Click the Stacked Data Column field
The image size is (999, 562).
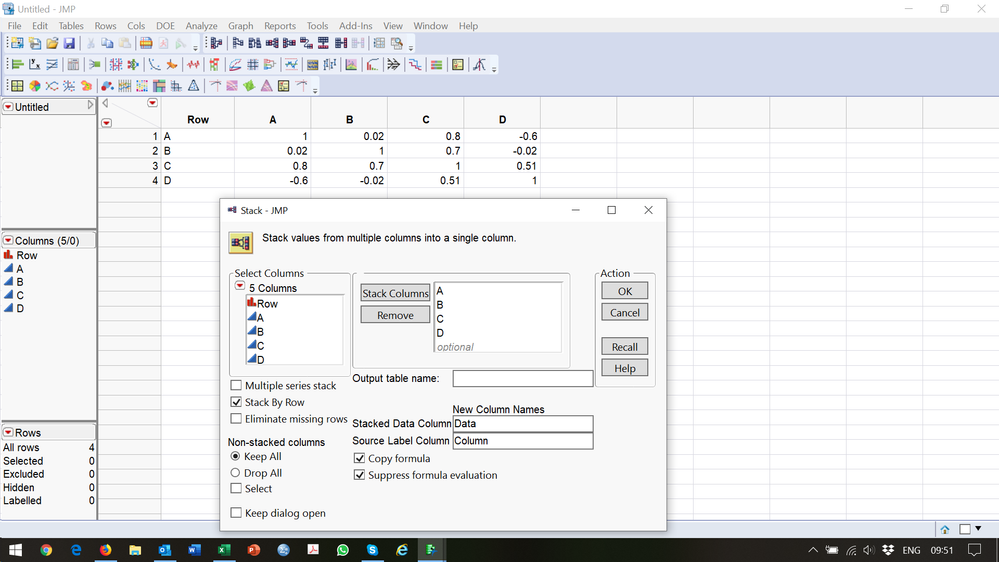[x=522, y=424]
